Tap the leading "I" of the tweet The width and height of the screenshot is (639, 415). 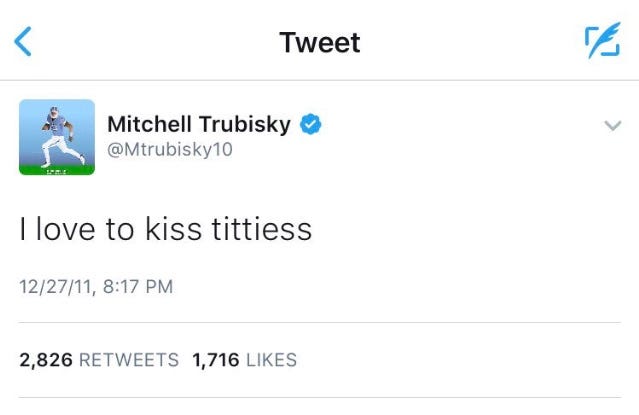[24, 230]
